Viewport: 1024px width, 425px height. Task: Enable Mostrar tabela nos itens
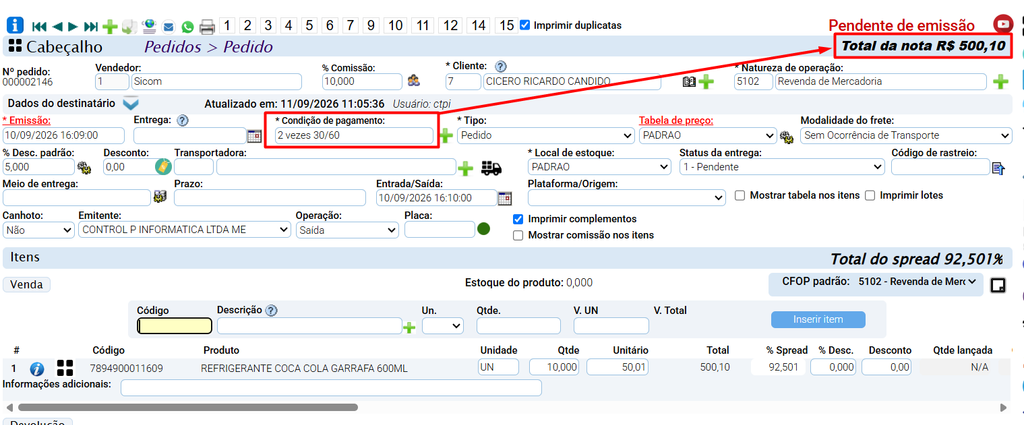point(740,195)
